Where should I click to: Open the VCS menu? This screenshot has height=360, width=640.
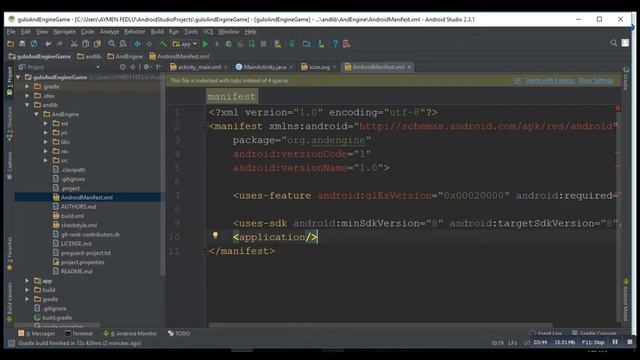pos(208,31)
